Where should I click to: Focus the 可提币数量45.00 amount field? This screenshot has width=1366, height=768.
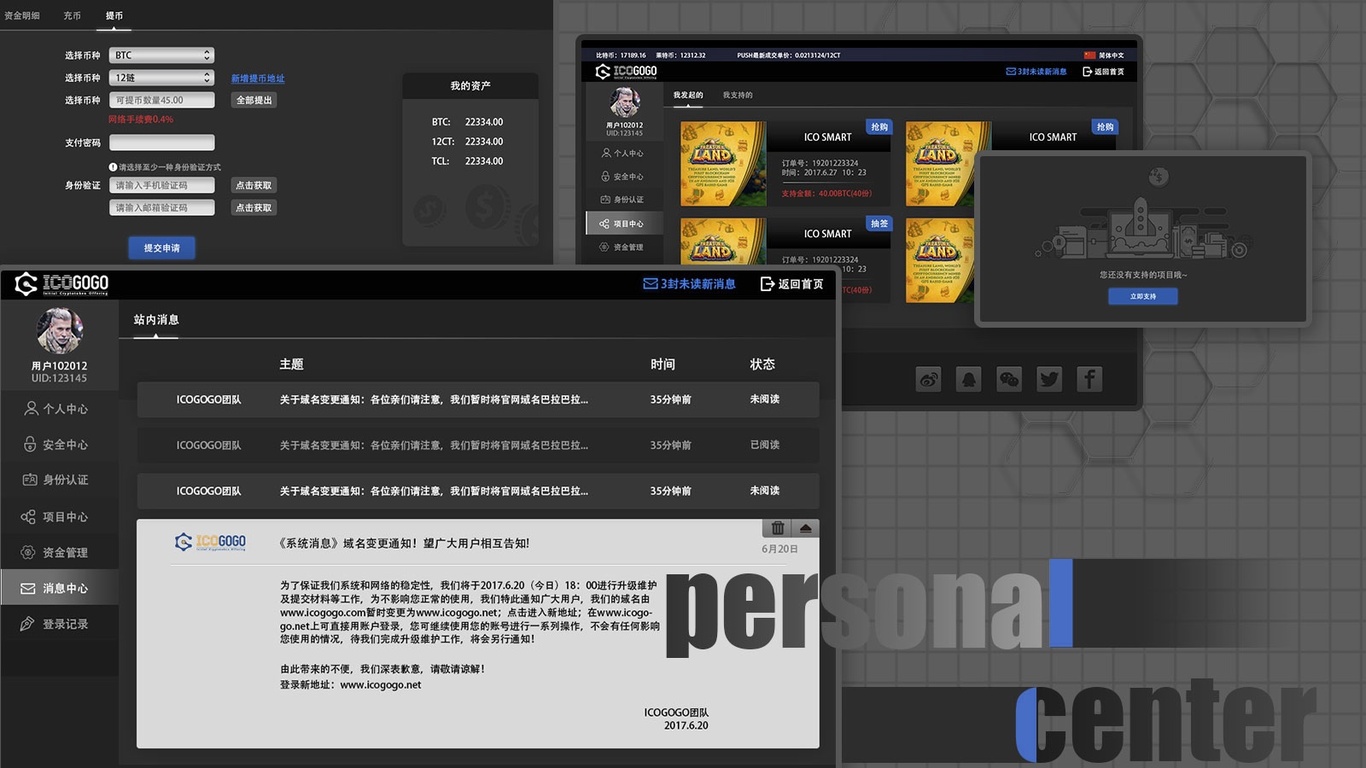tap(162, 100)
